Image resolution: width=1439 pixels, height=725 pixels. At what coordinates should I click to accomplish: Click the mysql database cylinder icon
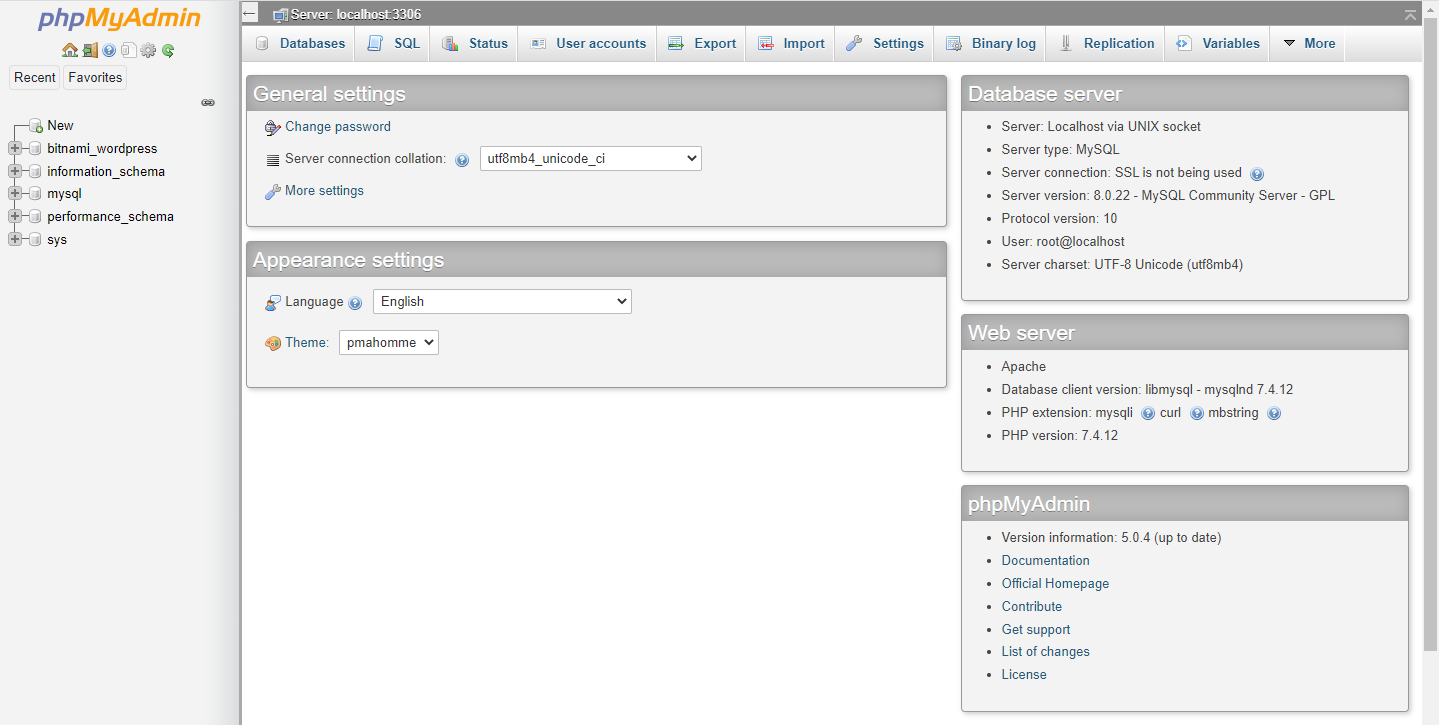point(35,194)
